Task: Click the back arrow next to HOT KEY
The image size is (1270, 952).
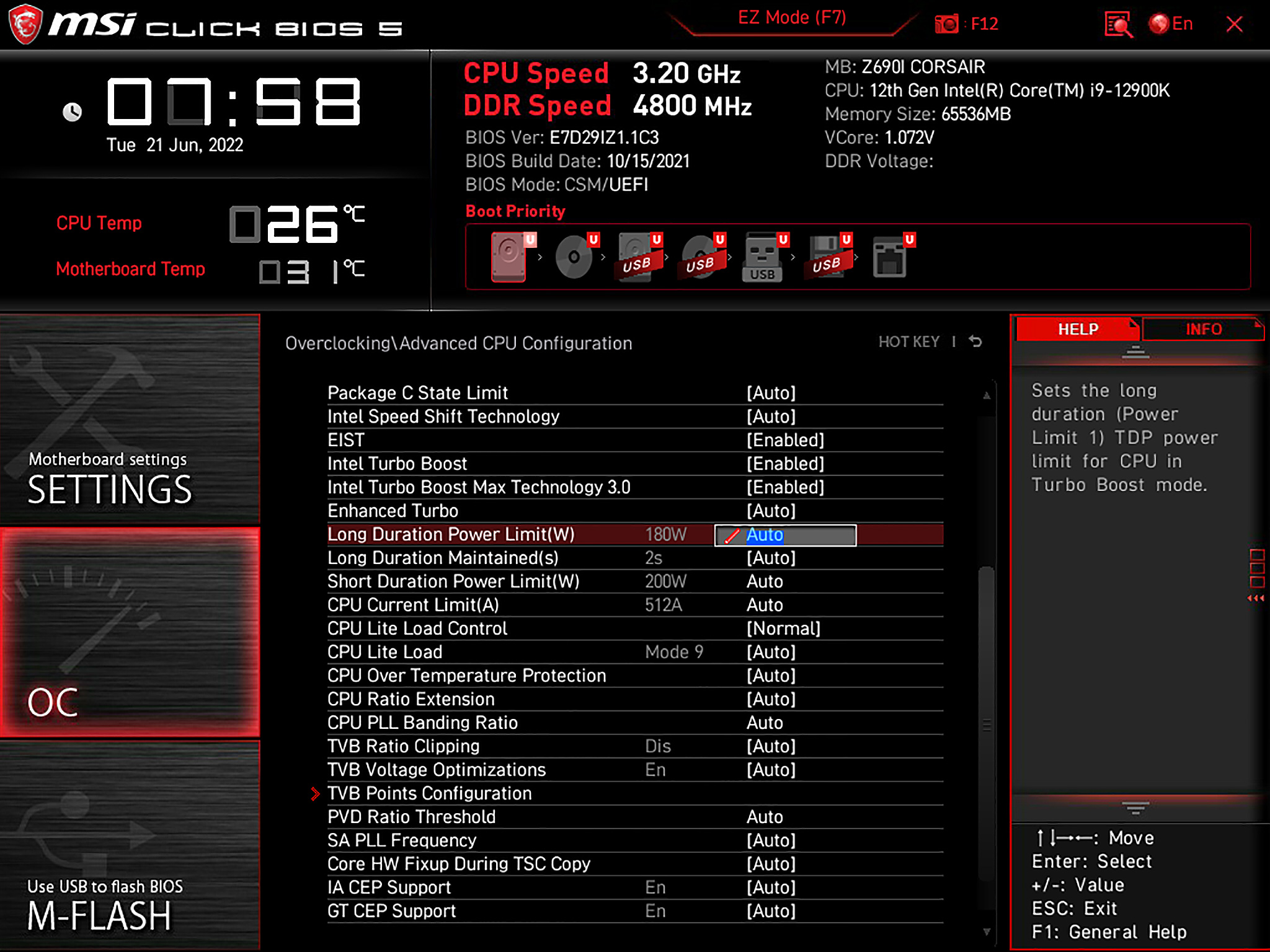Action: click(x=975, y=342)
